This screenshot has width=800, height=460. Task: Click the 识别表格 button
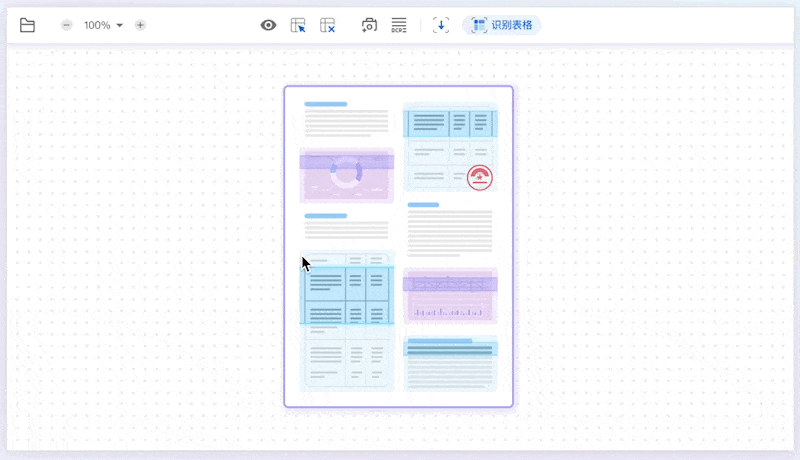(502, 25)
